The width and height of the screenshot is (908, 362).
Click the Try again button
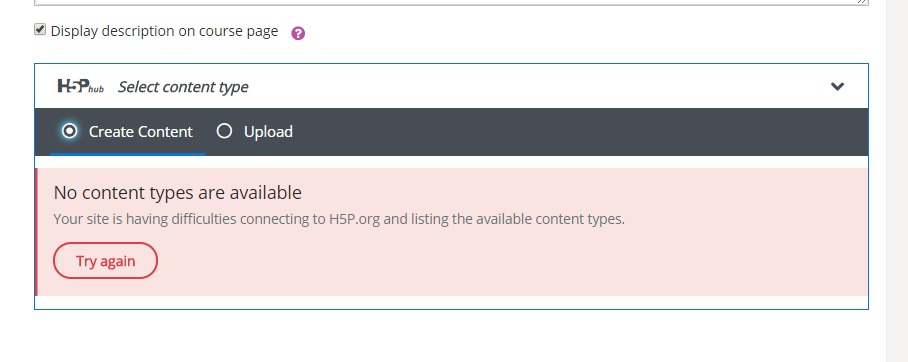[x=105, y=261]
